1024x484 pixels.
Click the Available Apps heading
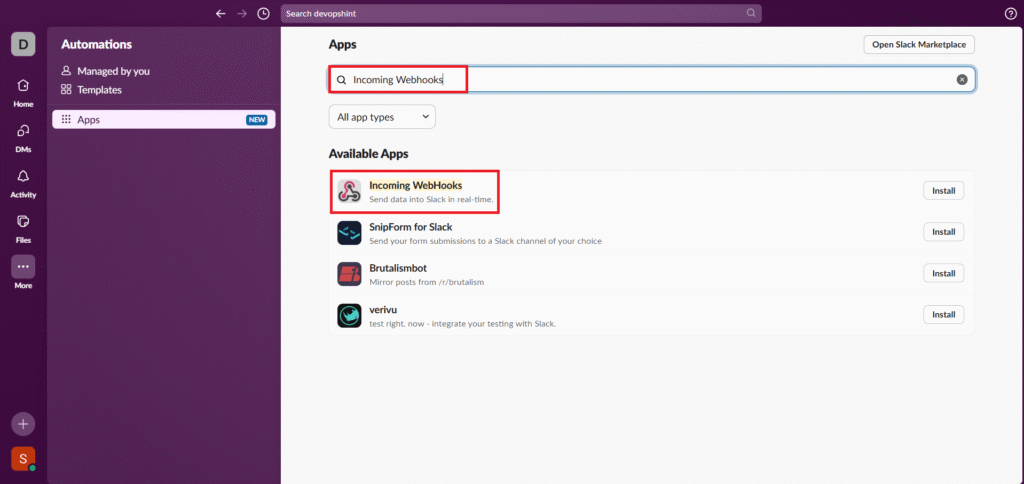coord(368,154)
